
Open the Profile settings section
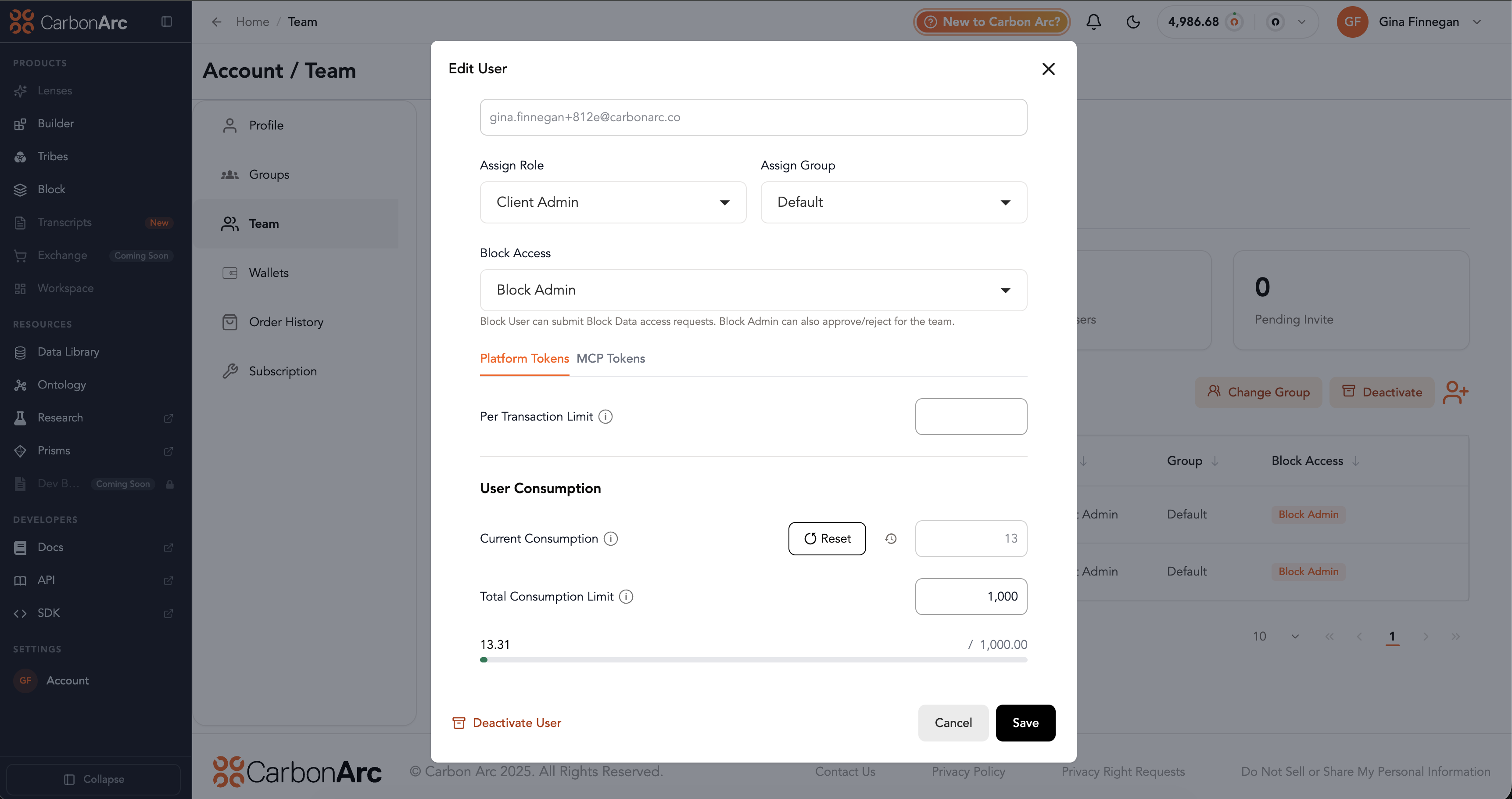tap(266, 125)
